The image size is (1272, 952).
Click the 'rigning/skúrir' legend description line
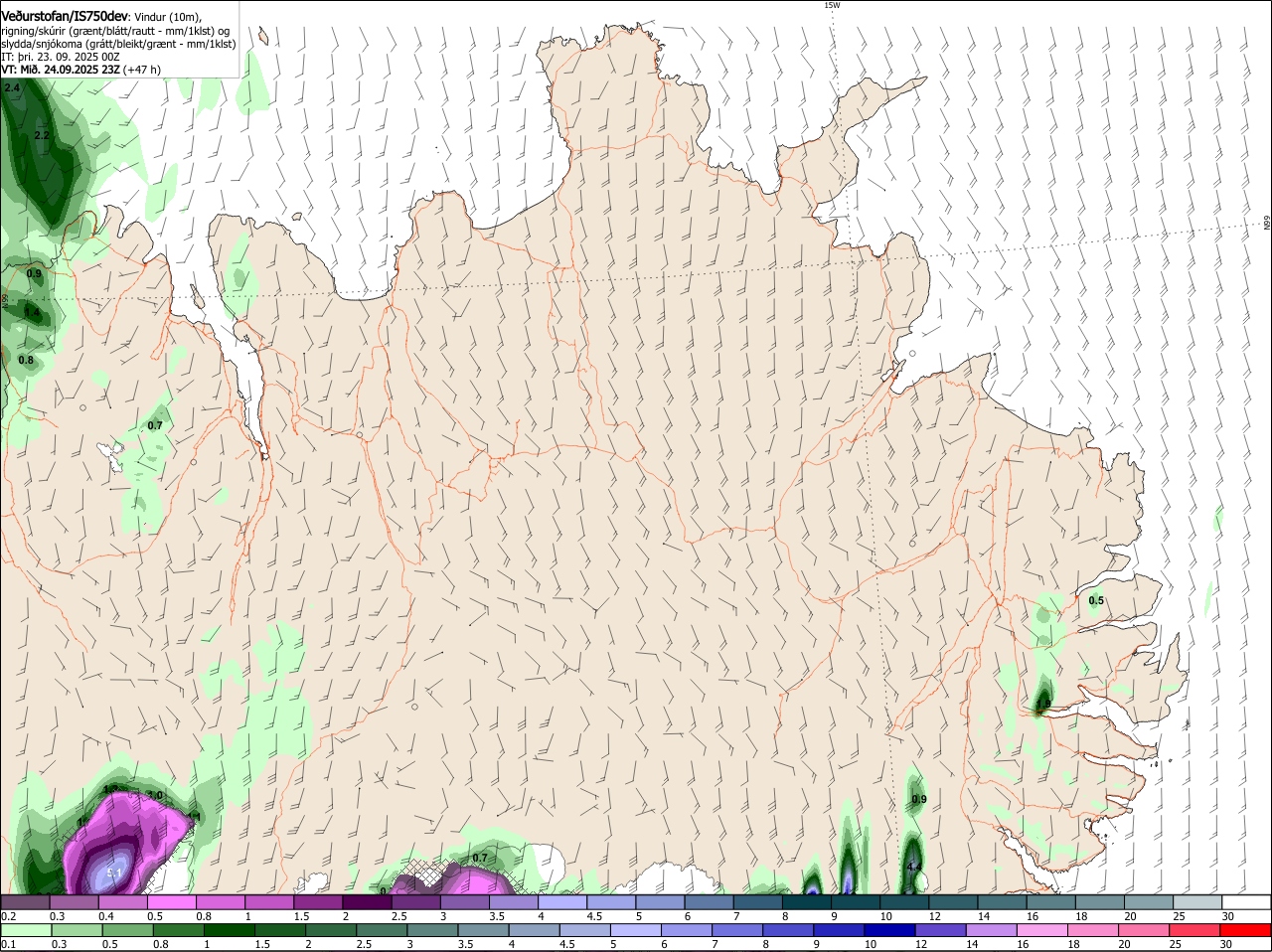tap(117, 31)
